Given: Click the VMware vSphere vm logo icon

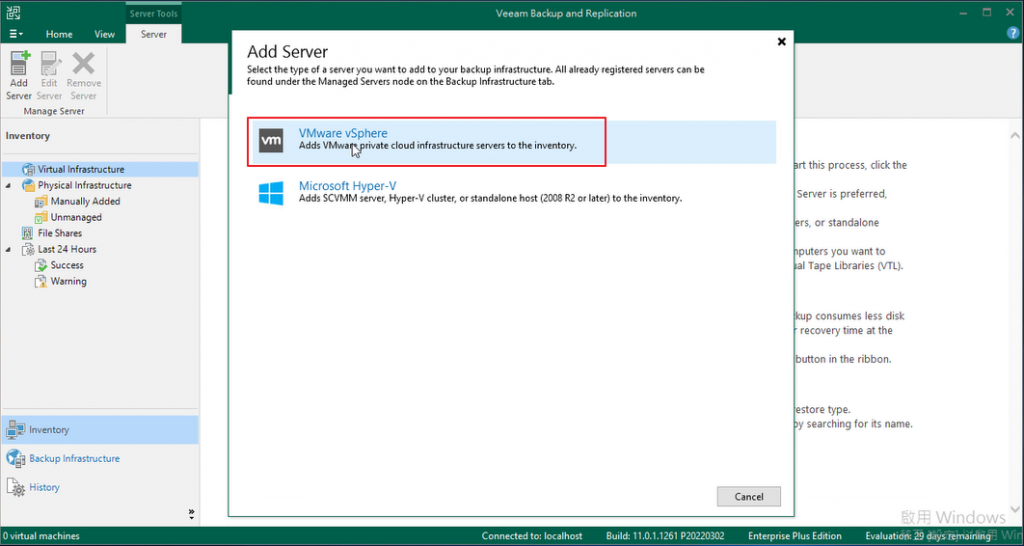Looking at the screenshot, I should (x=271, y=140).
